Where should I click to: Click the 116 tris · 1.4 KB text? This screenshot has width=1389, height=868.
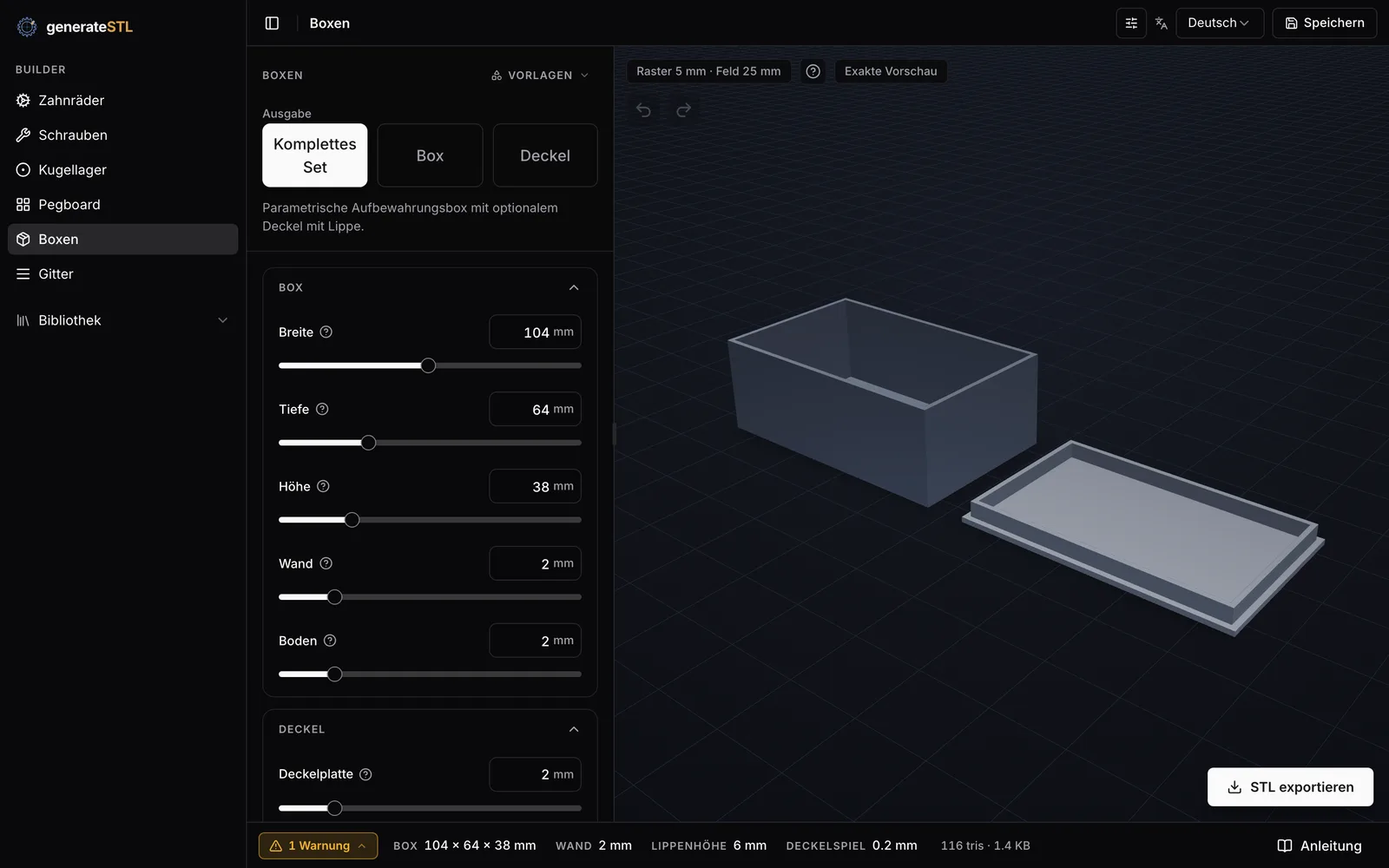point(985,845)
